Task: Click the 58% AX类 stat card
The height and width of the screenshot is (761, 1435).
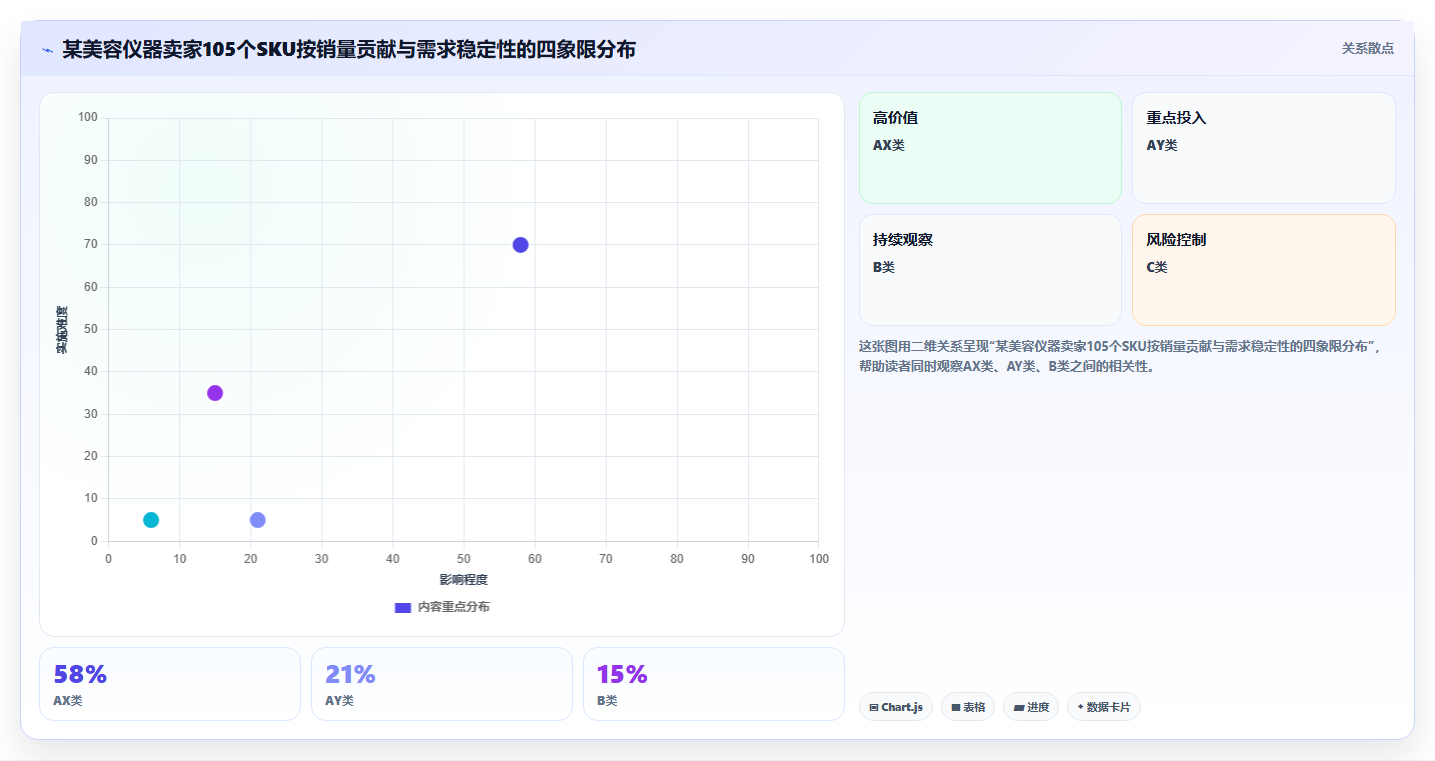Action: pyautogui.click(x=170, y=684)
